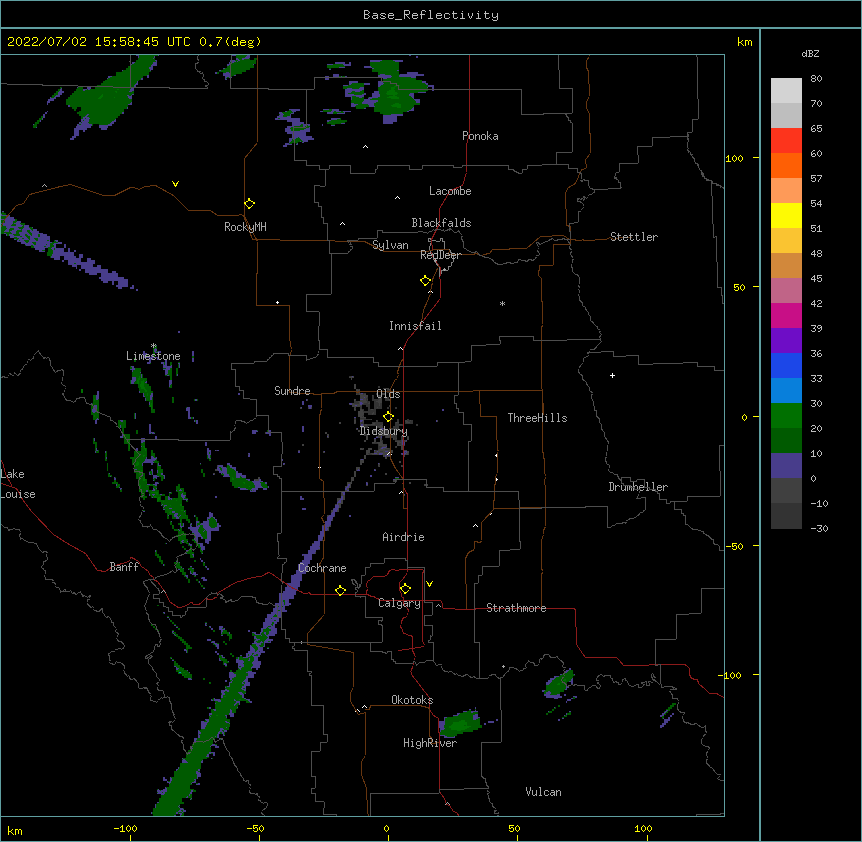The height and width of the screenshot is (842, 862).
Task: Click the Sylvan map label
Action: click(390, 245)
